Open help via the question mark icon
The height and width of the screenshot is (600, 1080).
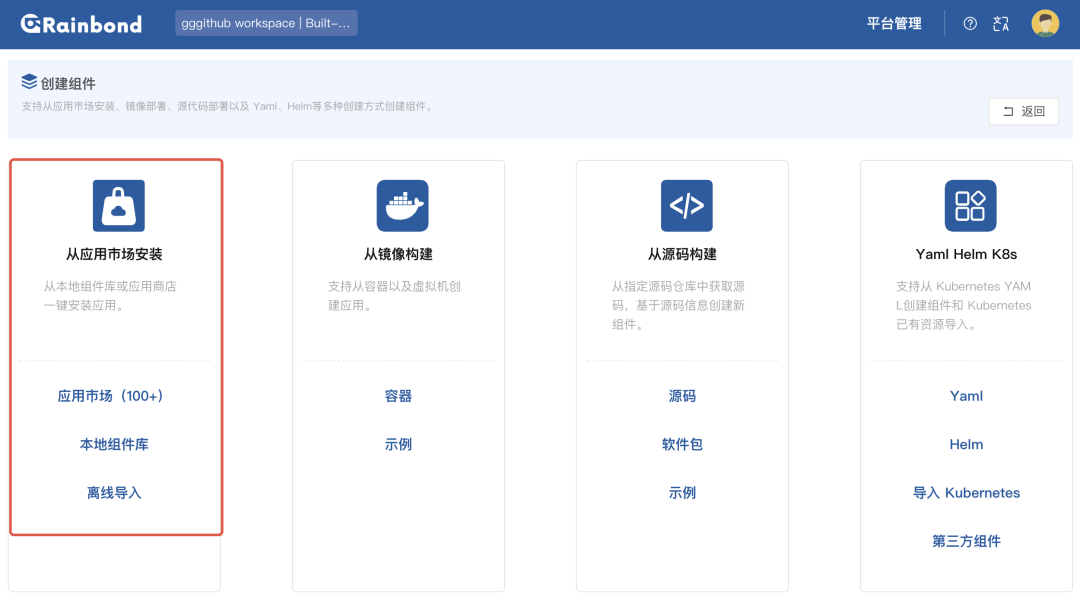969,23
